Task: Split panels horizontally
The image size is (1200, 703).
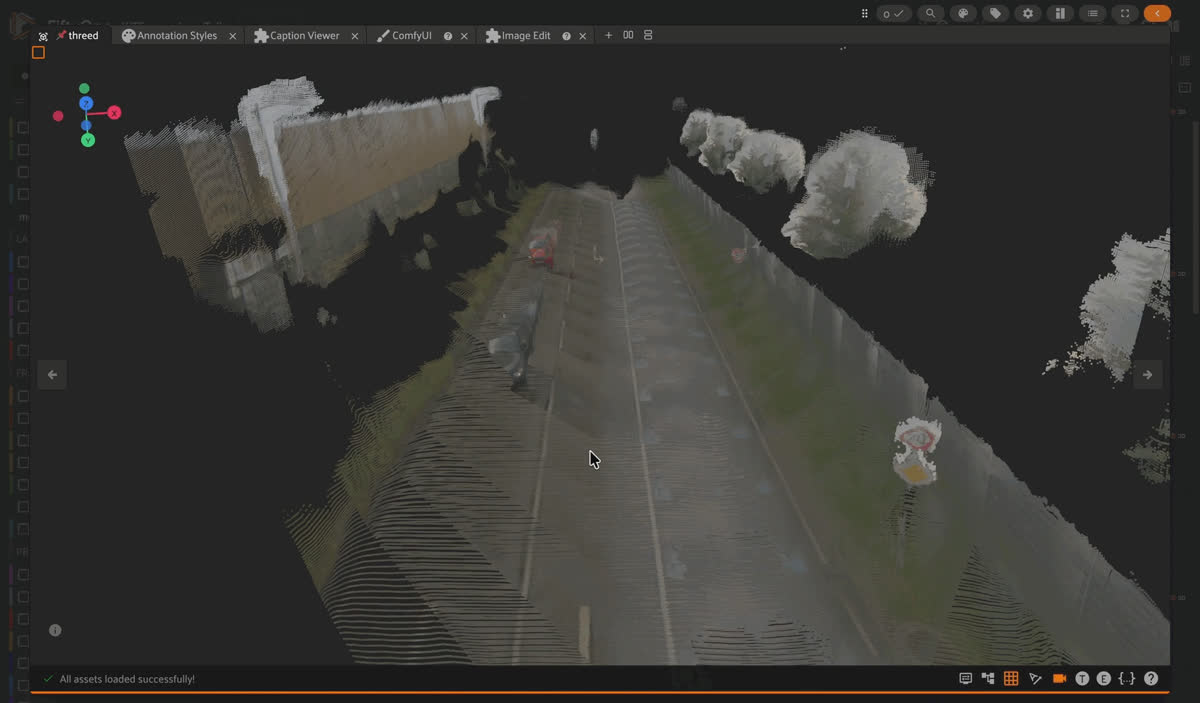Action: pyautogui.click(x=628, y=35)
